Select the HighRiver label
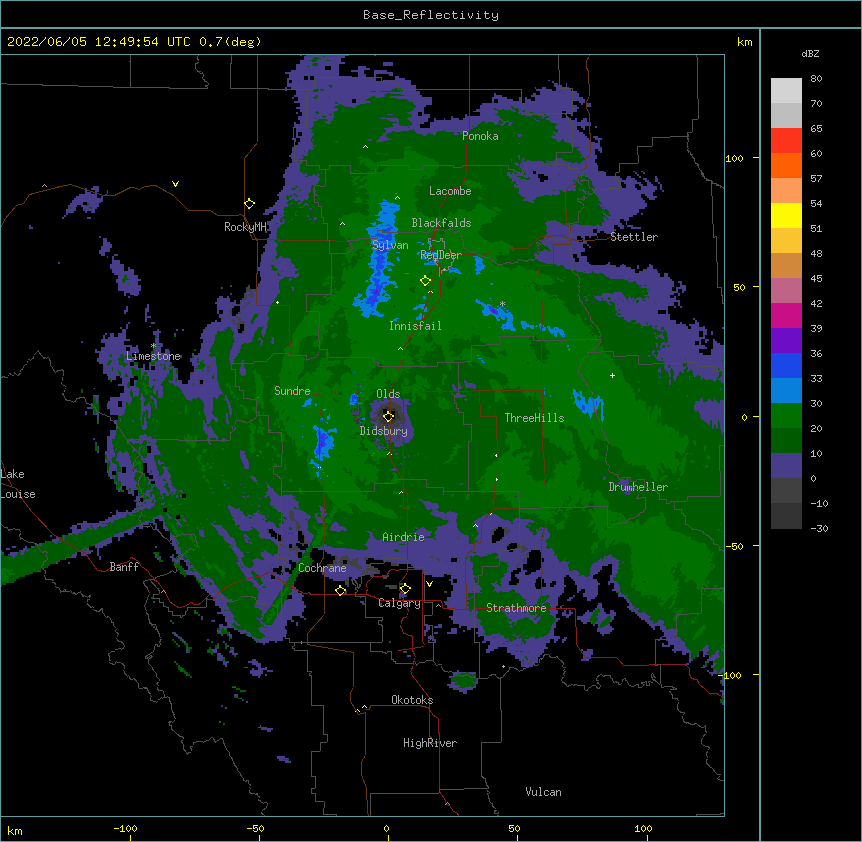Screen dimensions: 862x842 [x=430, y=743]
